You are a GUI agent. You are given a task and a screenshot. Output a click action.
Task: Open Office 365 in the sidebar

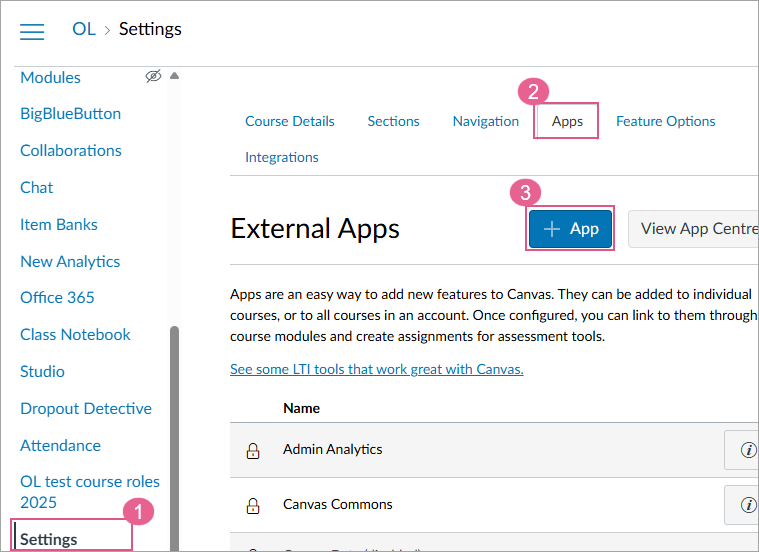57,298
